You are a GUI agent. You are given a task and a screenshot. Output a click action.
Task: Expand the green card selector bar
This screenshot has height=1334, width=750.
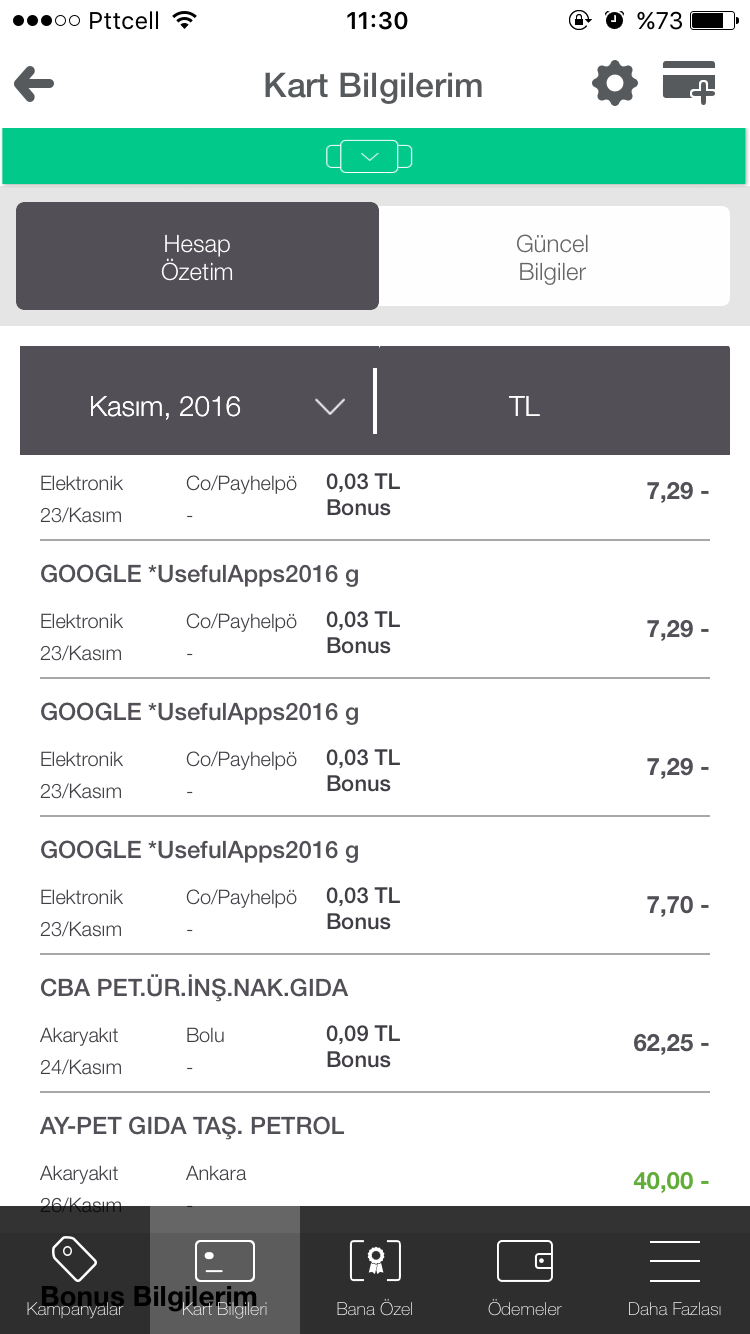tap(369, 157)
